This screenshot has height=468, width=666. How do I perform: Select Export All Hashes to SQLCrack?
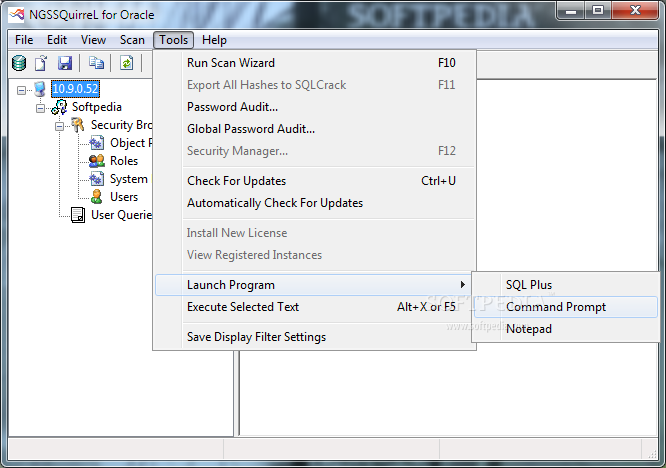(315, 85)
